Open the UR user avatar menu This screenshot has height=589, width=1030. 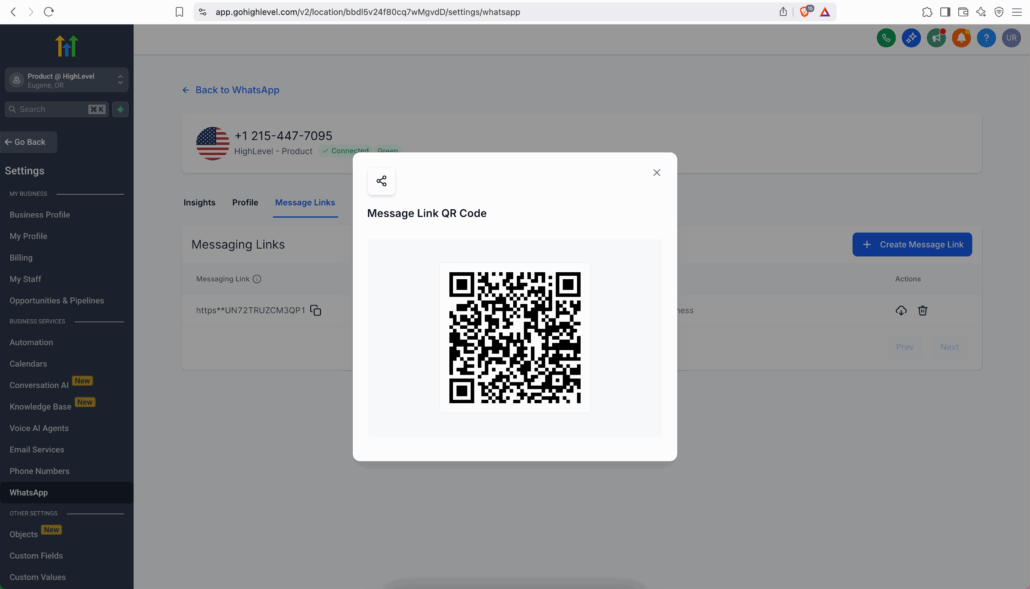(x=1011, y=38)
